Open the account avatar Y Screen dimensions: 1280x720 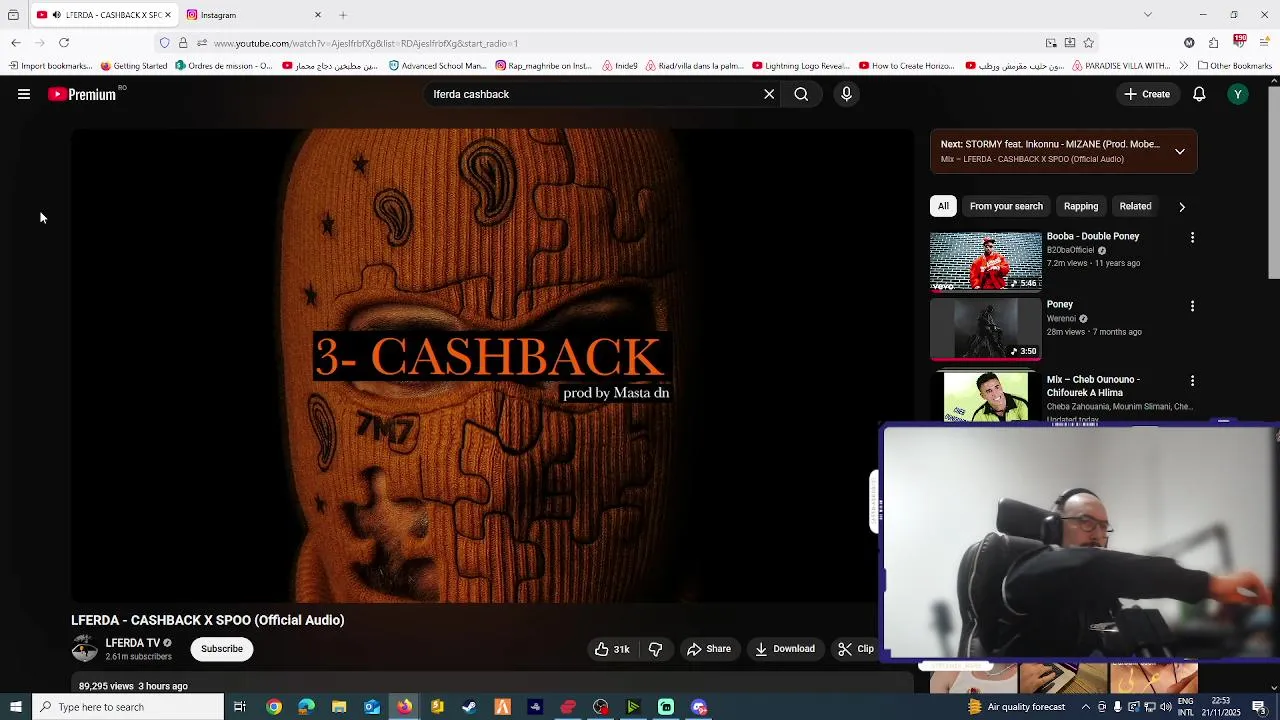point(1238,94)
